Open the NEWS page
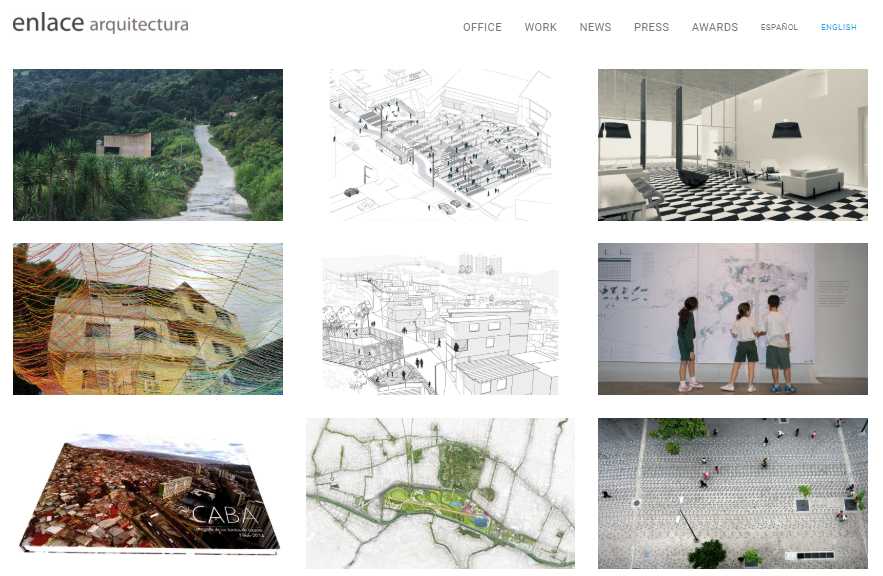Image resolution: width=883 pixels, height=576 pixels. coord(595,27)
